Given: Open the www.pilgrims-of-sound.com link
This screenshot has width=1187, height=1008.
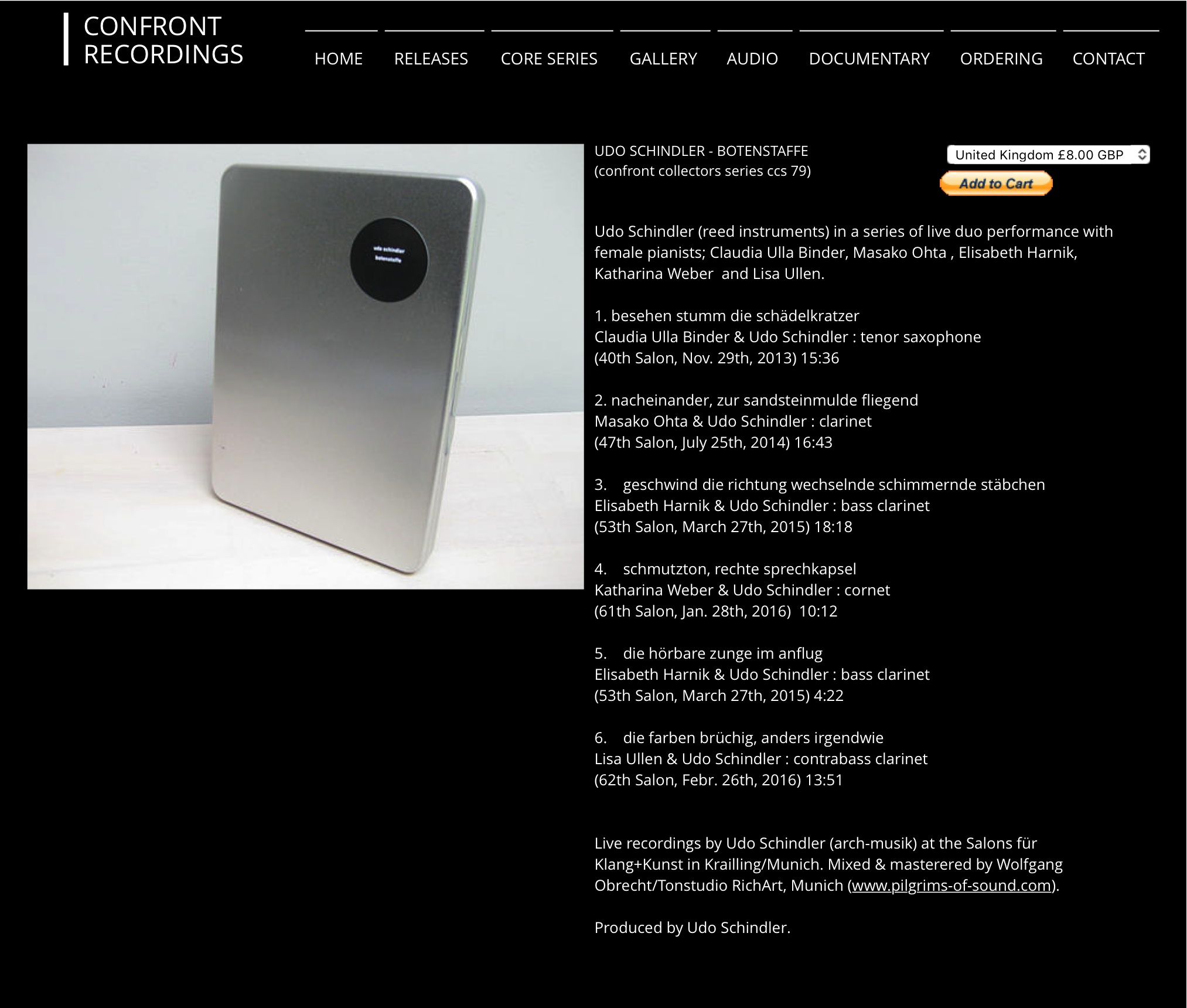Looking at the screenshot, I should point(951,885).
